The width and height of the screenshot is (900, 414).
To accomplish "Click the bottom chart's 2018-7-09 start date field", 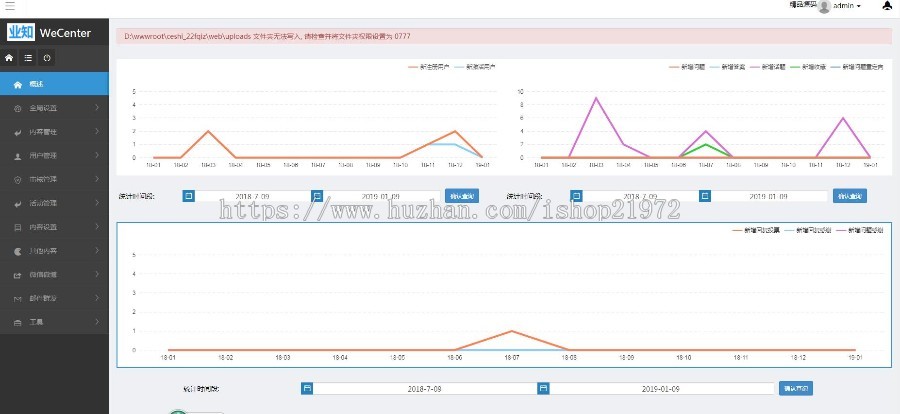I will tap(425, 389).
